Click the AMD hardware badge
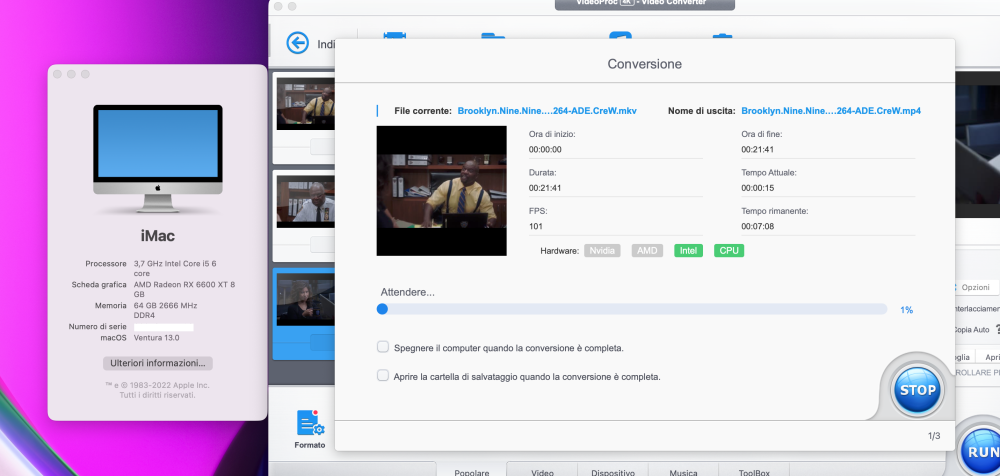The image size is (1000, 476). (x=647, y=251)
